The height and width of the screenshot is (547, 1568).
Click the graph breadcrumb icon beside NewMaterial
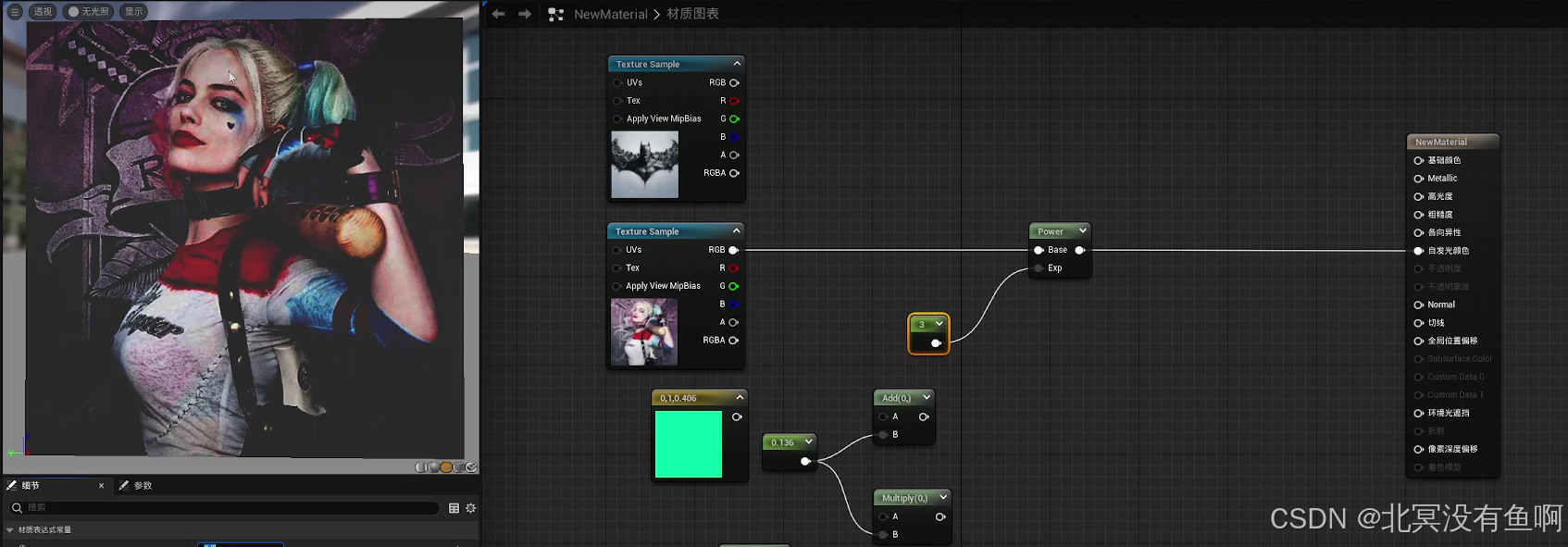tap(556, 15)
